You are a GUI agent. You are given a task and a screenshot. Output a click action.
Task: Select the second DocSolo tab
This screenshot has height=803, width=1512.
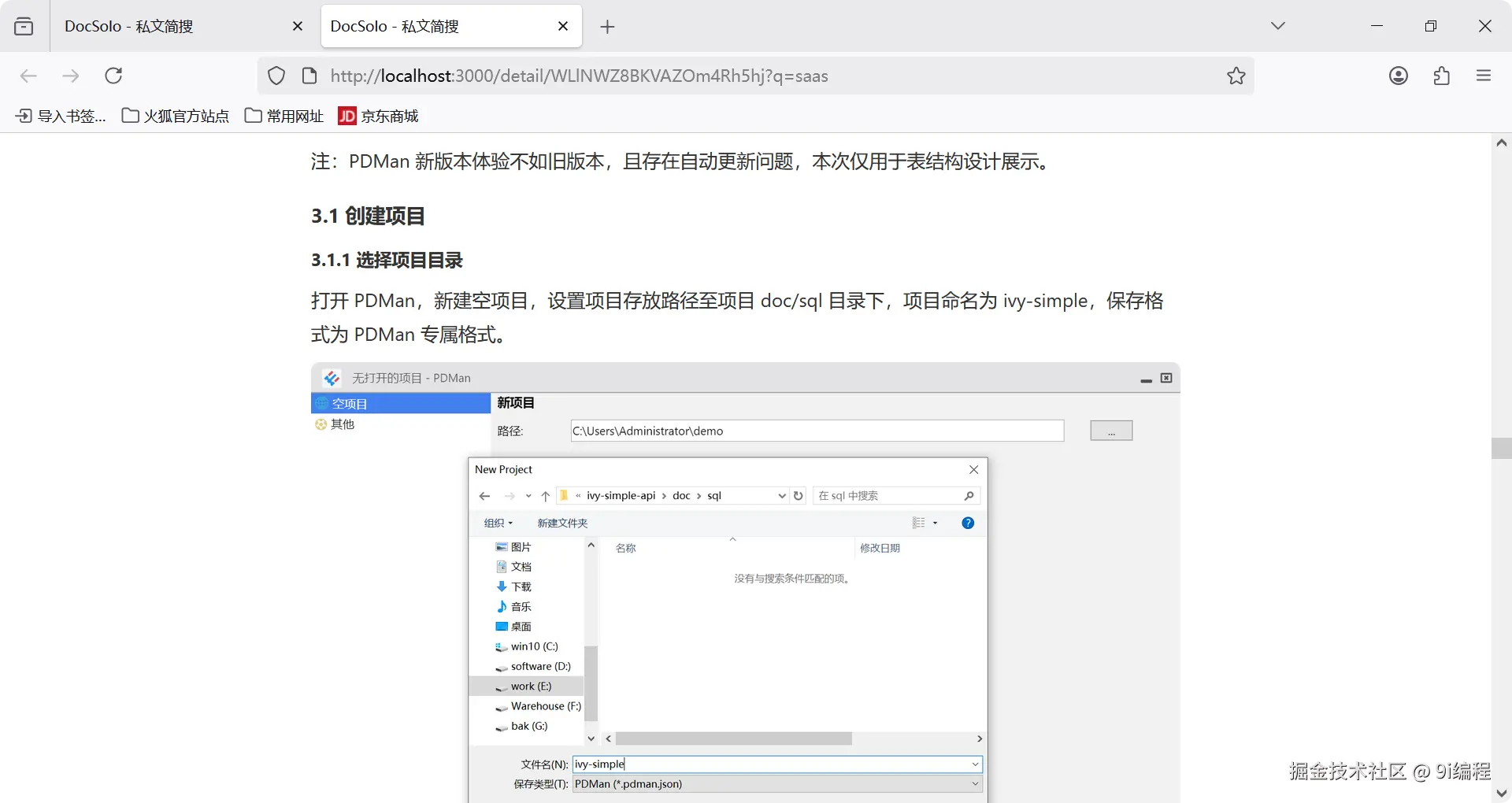(x=451, y=26)
